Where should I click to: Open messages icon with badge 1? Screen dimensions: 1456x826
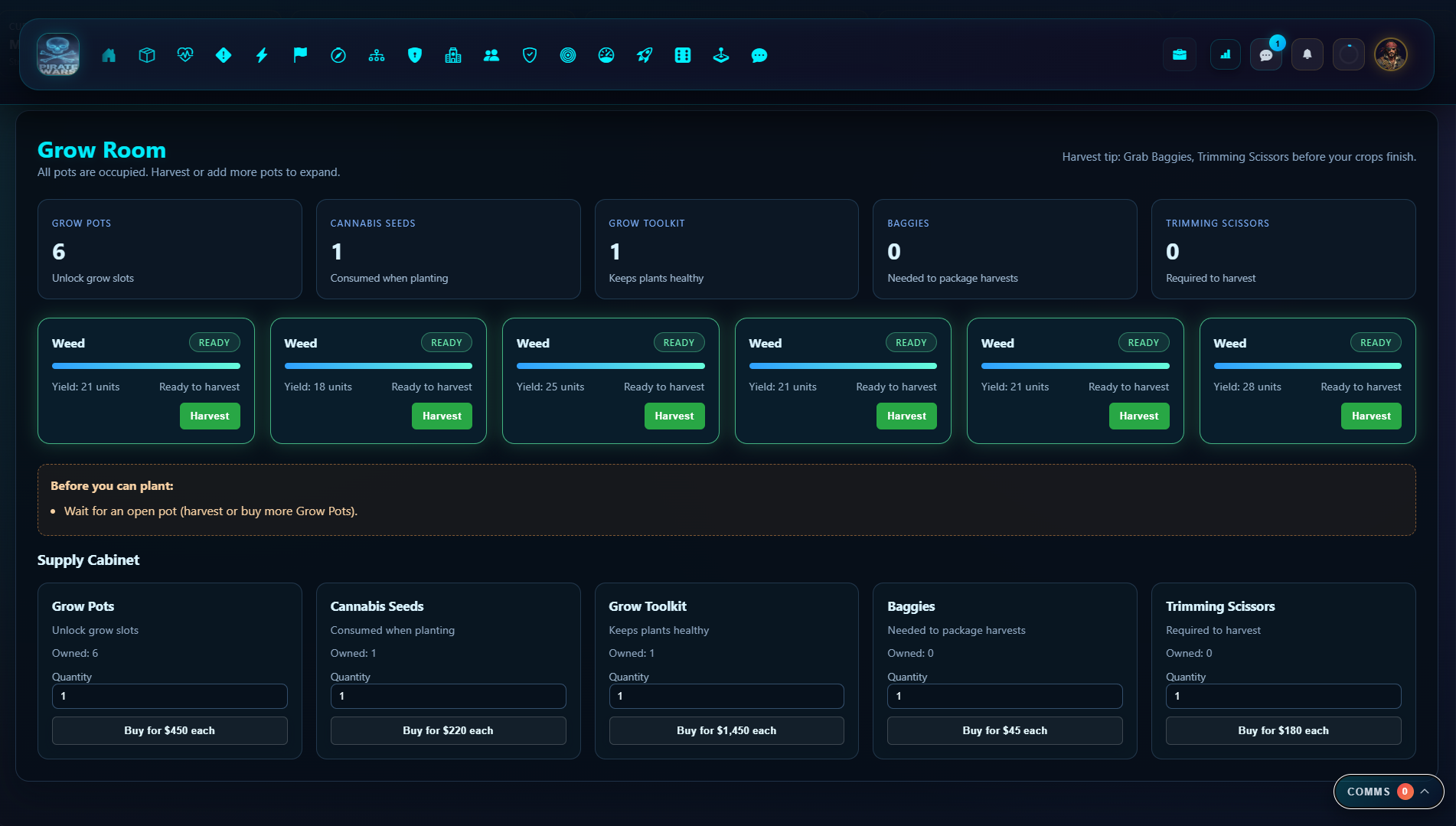click(1266, 55)
